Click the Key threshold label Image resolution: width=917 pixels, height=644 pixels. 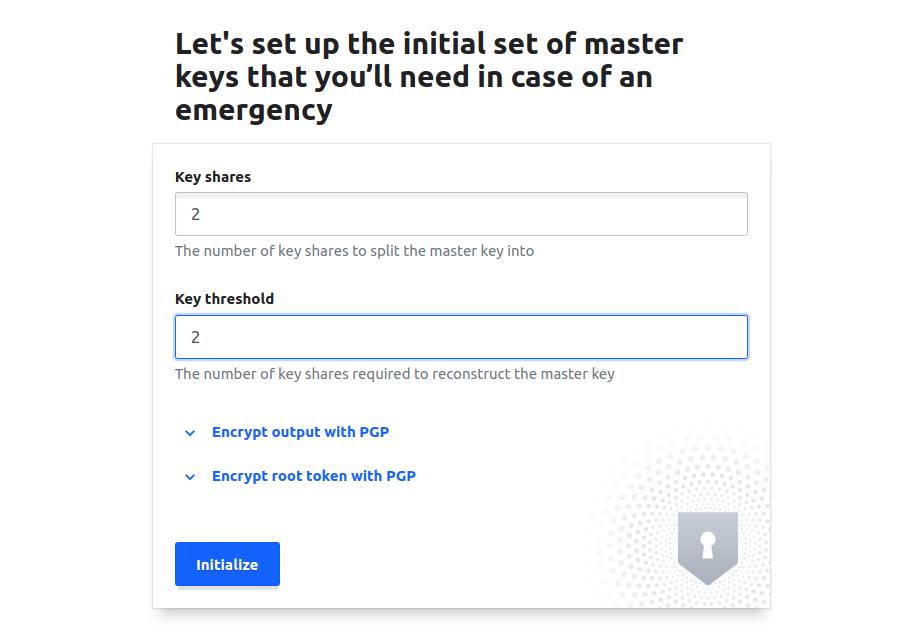(x=224, y=299)
